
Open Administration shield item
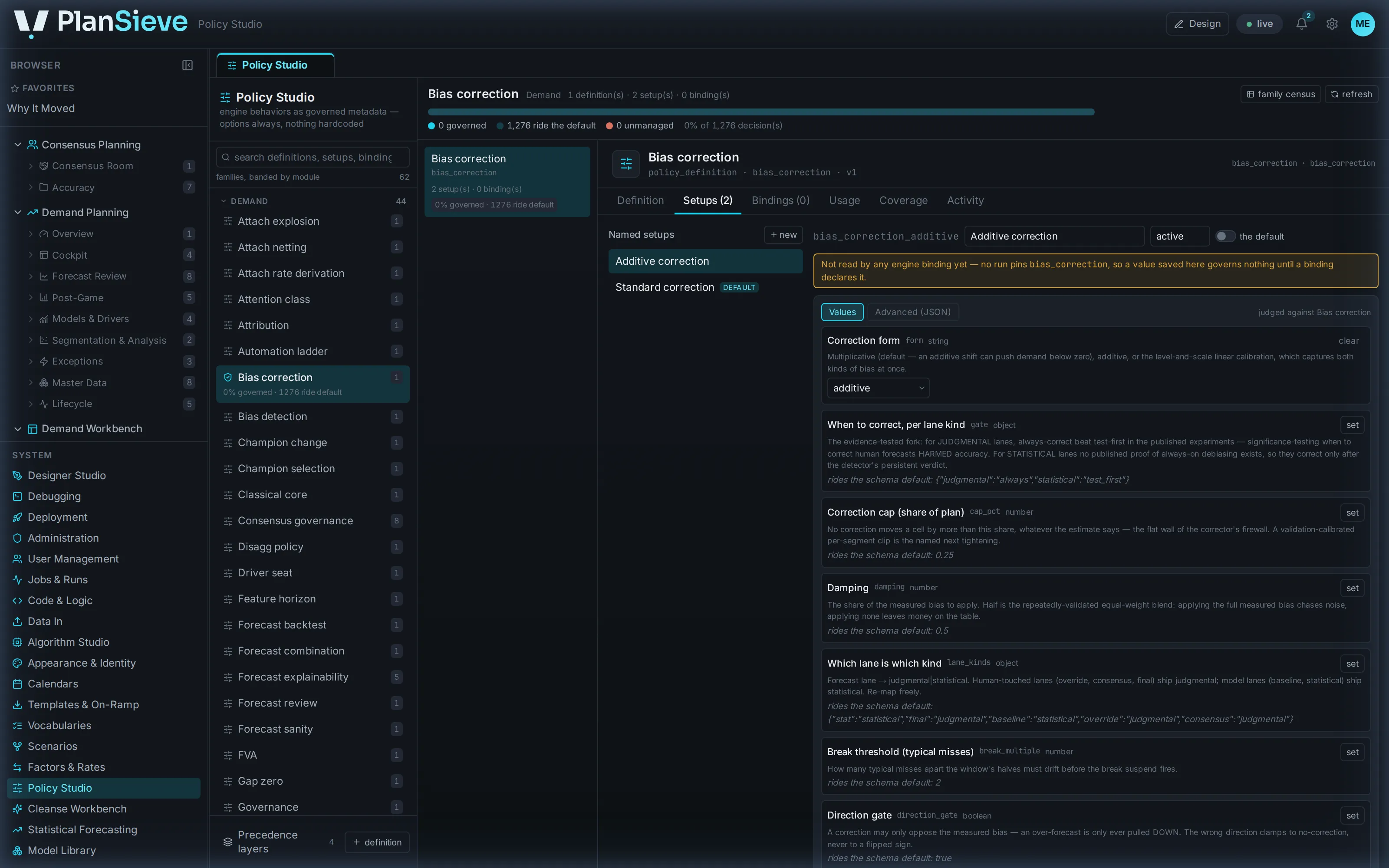pos(104,538)
